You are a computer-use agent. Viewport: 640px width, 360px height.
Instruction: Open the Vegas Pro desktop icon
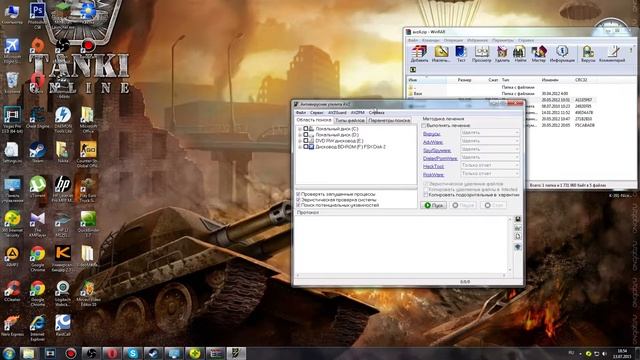[12, 120]
